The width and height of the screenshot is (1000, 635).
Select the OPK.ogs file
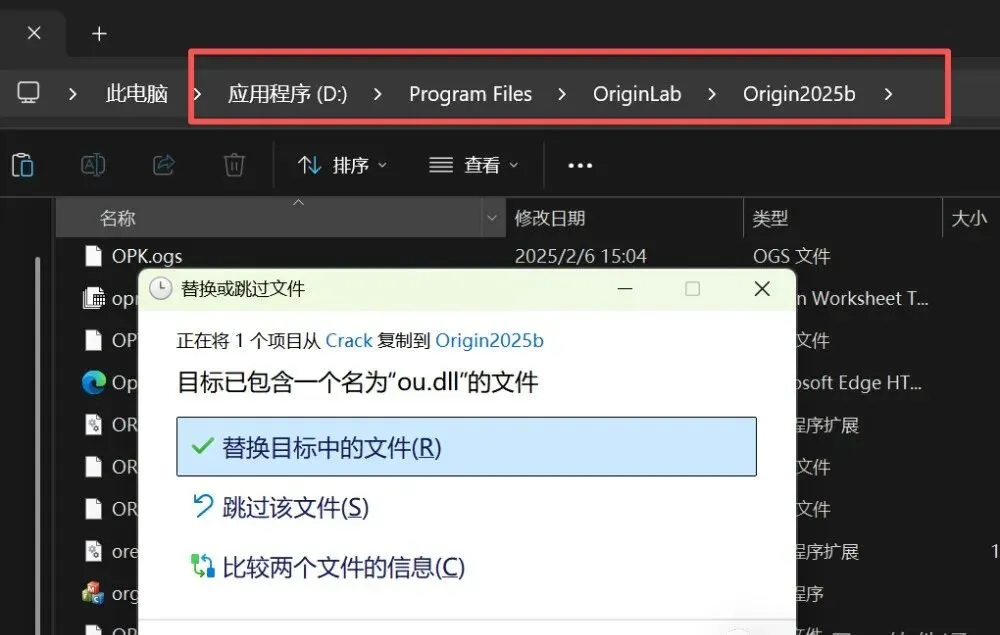[x=147, y=256]
